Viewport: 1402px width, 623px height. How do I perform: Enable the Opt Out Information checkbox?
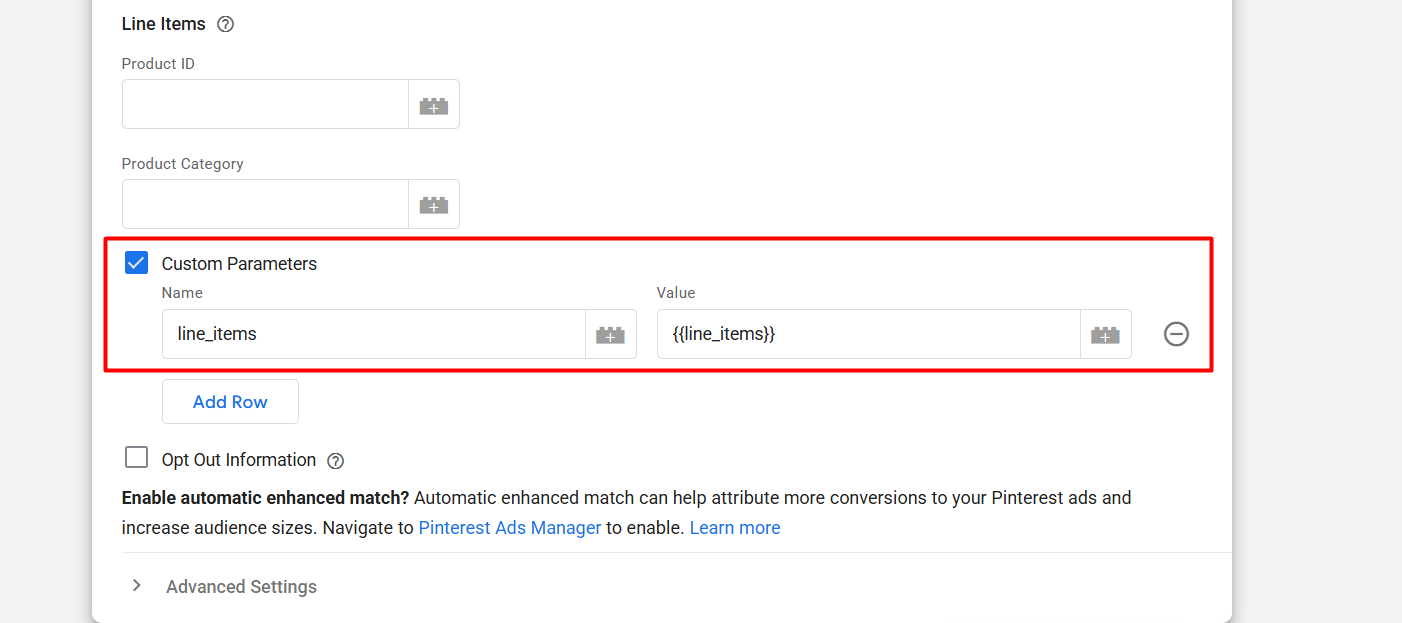[x=136, y=458]
